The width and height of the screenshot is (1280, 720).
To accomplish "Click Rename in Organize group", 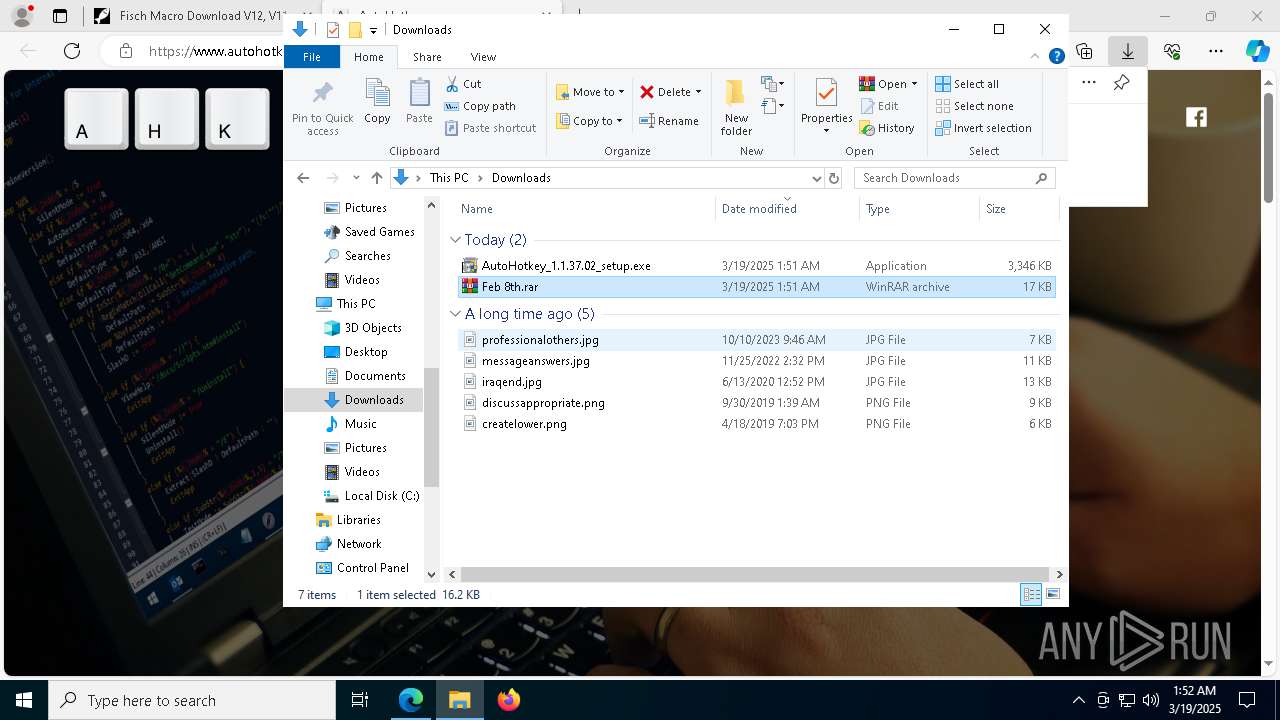I will [669, 121].
